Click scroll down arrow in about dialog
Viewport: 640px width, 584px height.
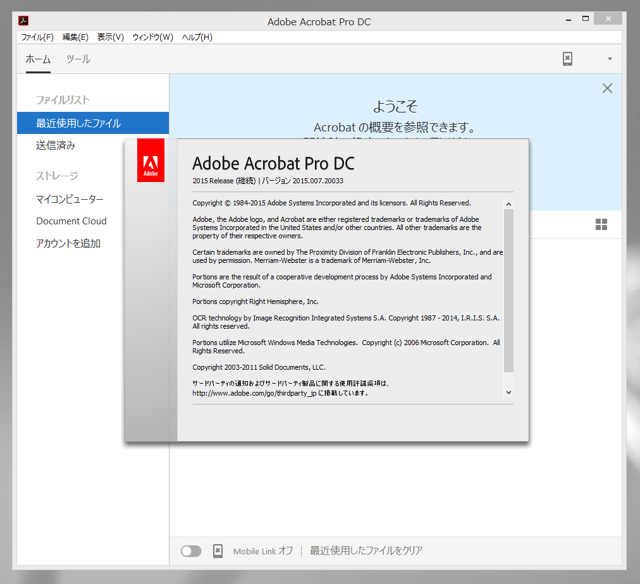click(508, 392)
